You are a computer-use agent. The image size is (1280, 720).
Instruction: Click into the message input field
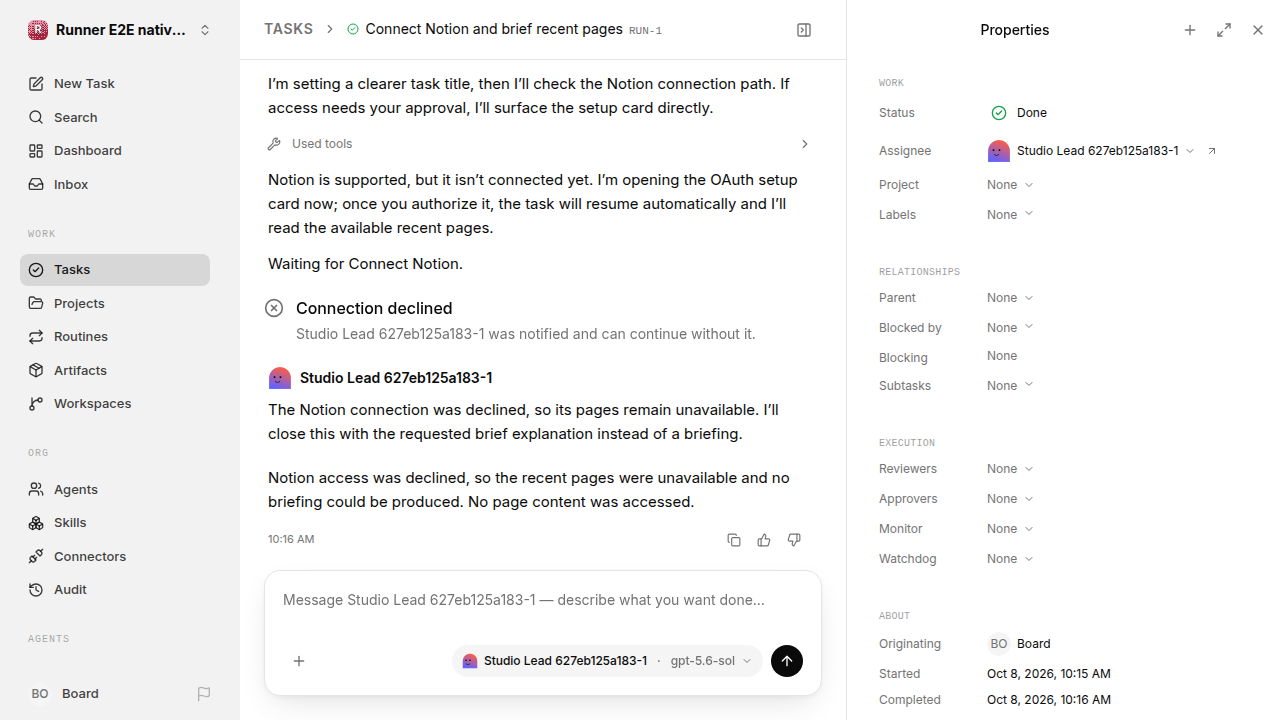pos(543,600)
